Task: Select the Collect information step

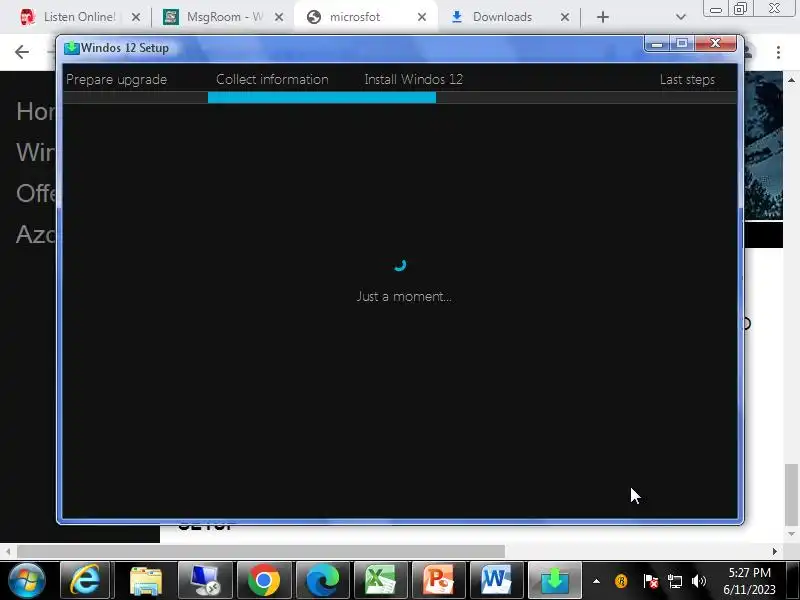Action: coord(272,80)
